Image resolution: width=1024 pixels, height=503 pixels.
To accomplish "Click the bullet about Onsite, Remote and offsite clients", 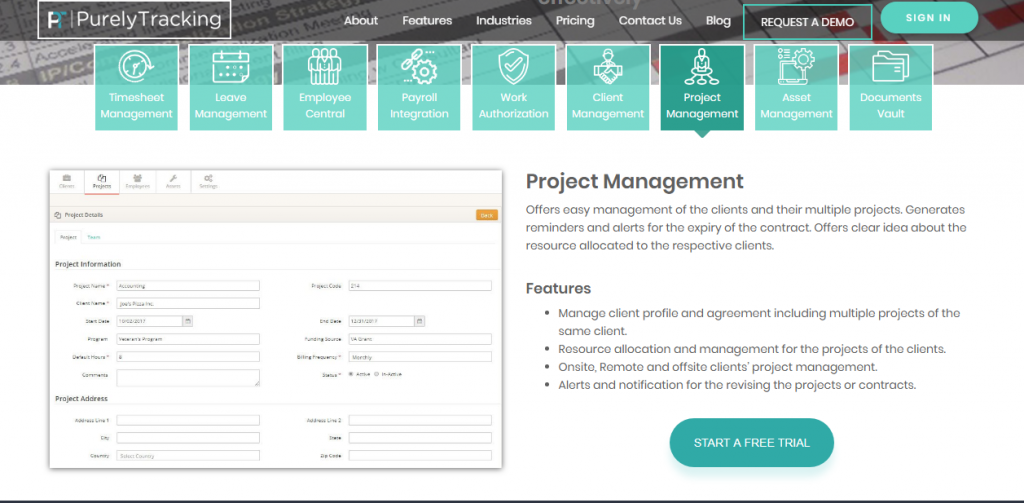I will point(718,367).
